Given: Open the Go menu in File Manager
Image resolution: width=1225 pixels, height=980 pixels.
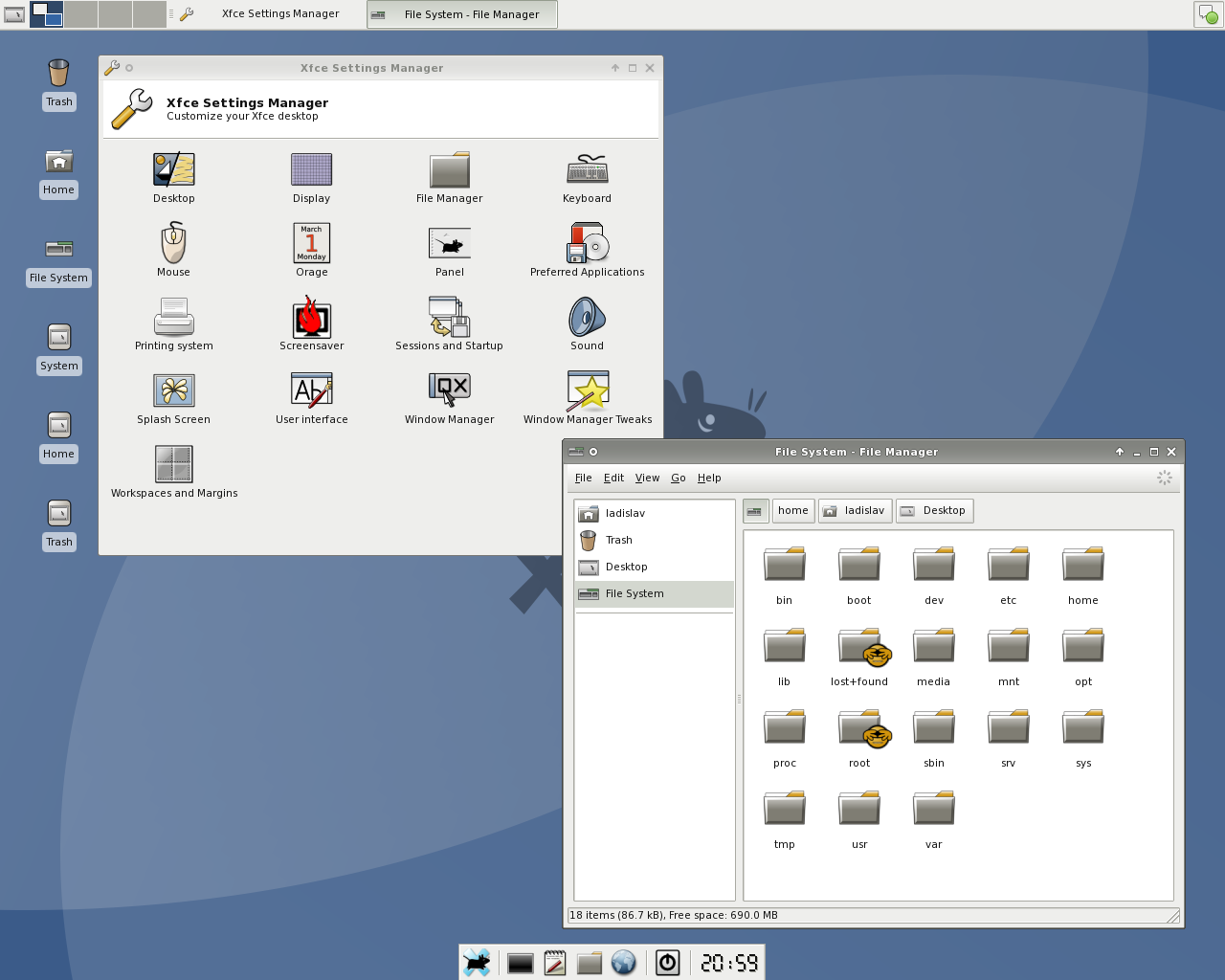Looking at the screenshot, I should click(x=679, y=478).
